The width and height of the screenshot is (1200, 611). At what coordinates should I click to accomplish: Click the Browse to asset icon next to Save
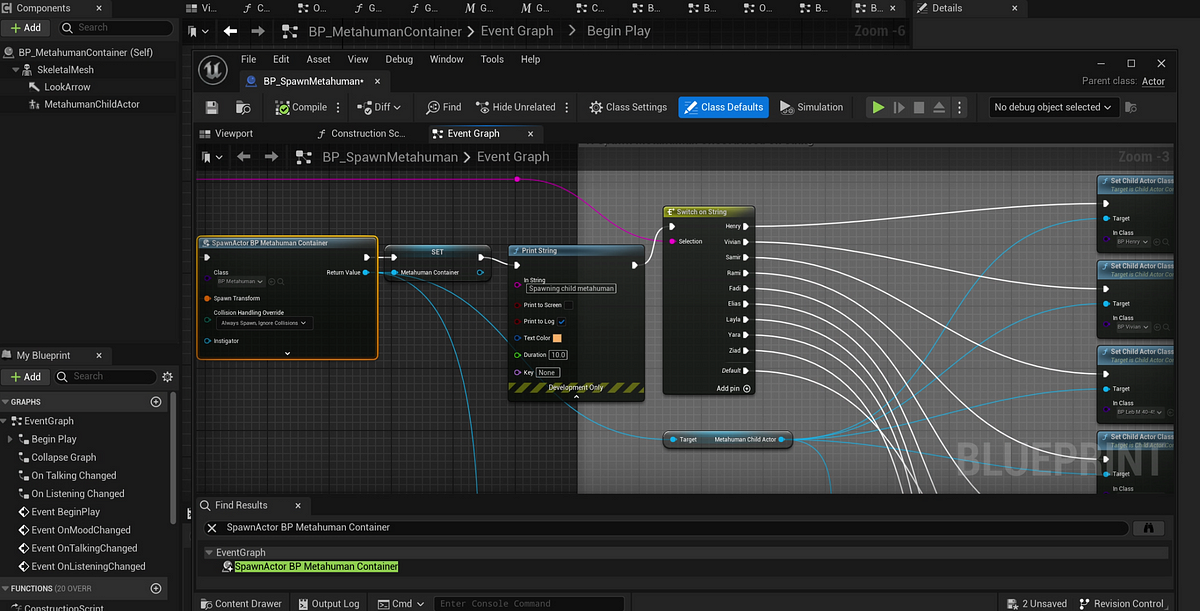coord(241,107)
